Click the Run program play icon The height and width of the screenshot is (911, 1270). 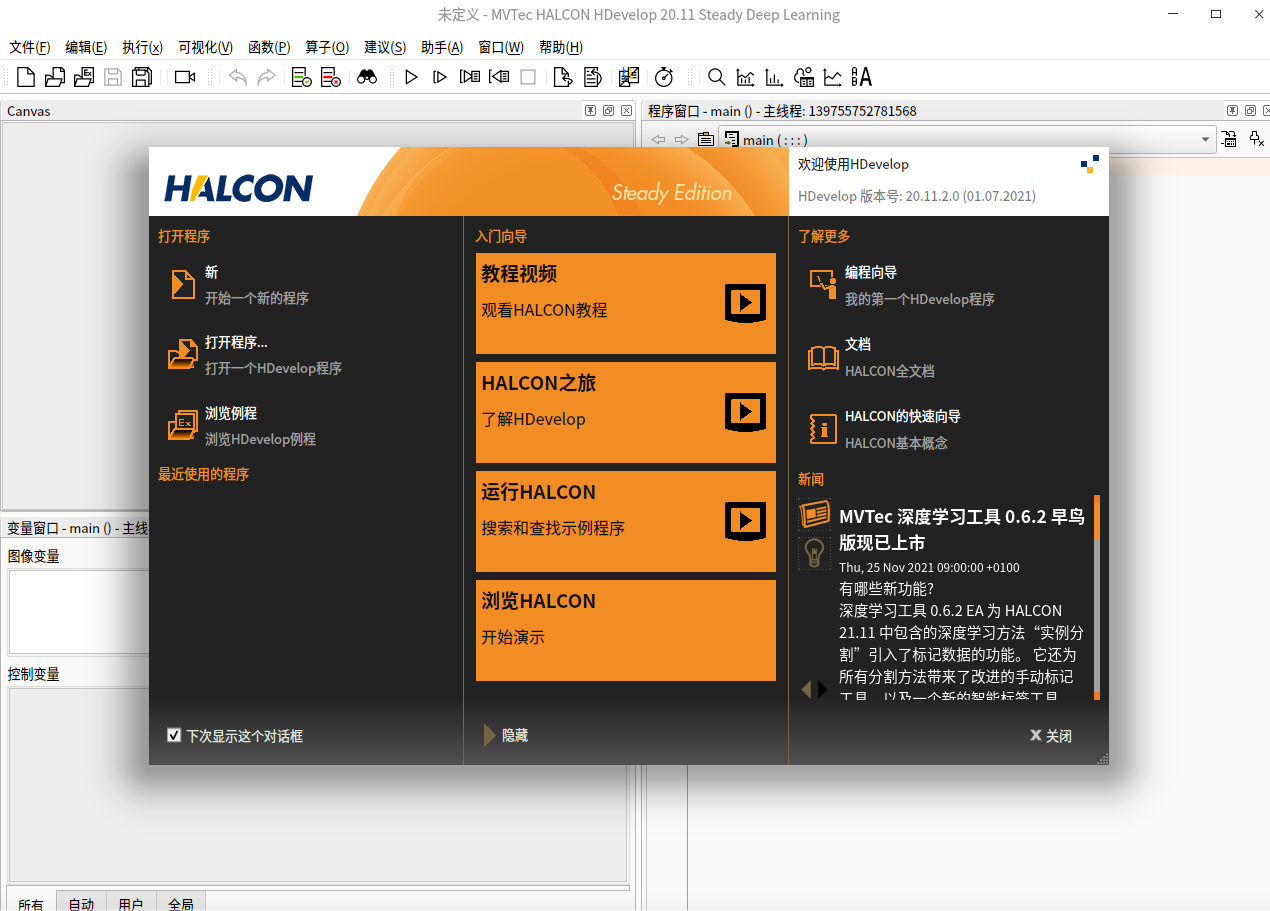click(411, 77)
